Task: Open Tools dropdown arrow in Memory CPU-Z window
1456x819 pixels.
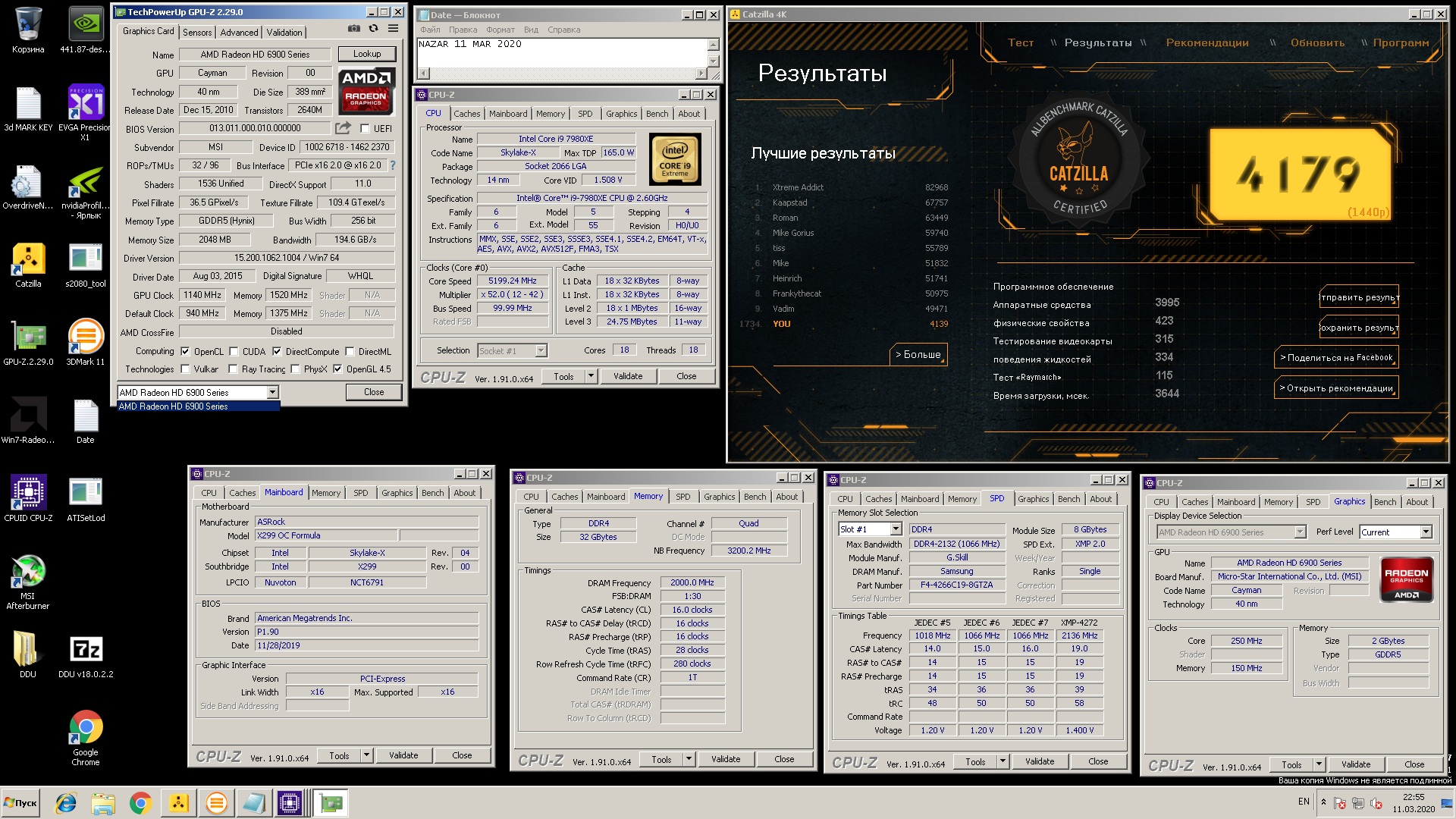Action: [x=689, y=759]
